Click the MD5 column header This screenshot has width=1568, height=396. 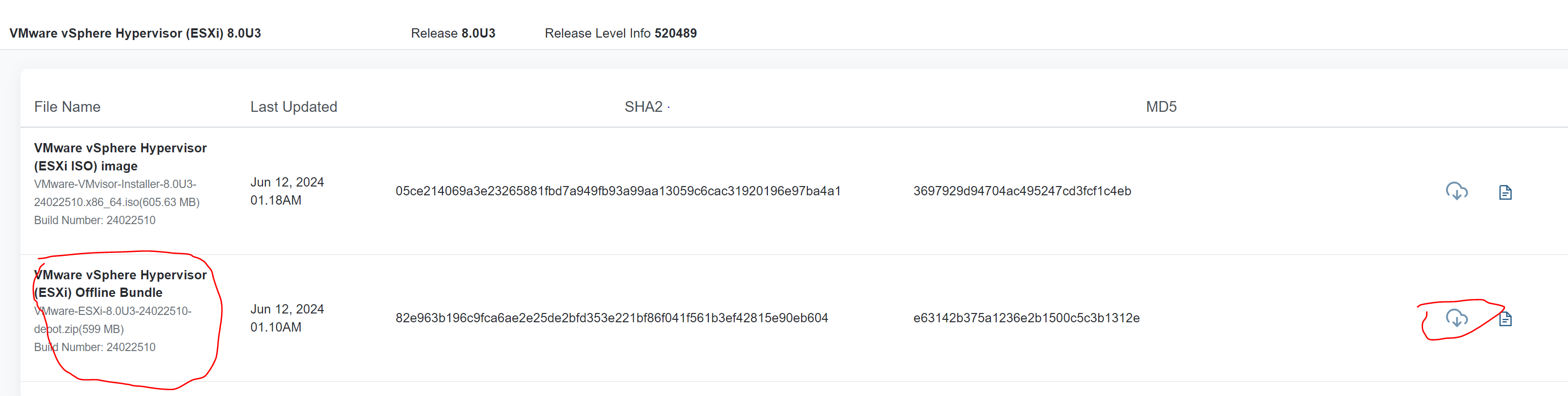(x=1161, y=106)
